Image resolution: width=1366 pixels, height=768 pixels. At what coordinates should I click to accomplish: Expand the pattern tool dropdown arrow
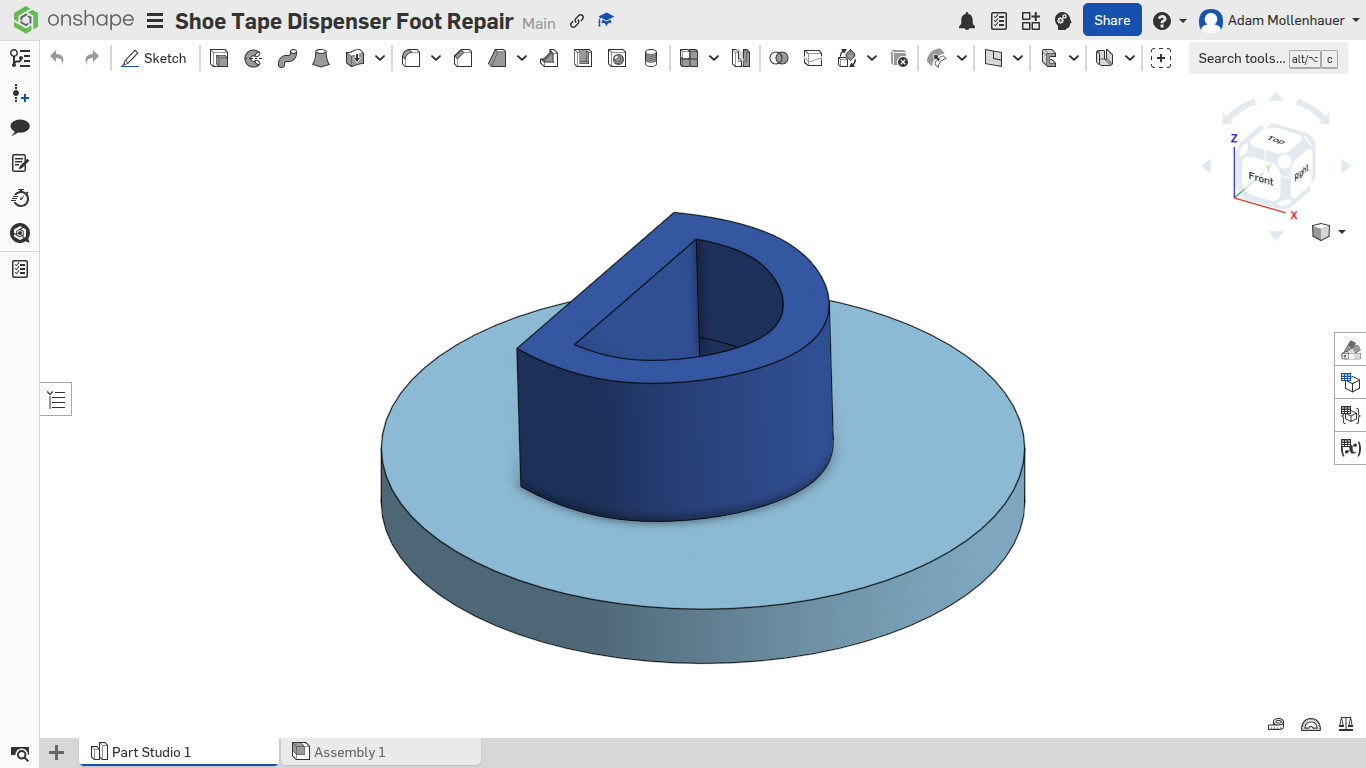714,58
